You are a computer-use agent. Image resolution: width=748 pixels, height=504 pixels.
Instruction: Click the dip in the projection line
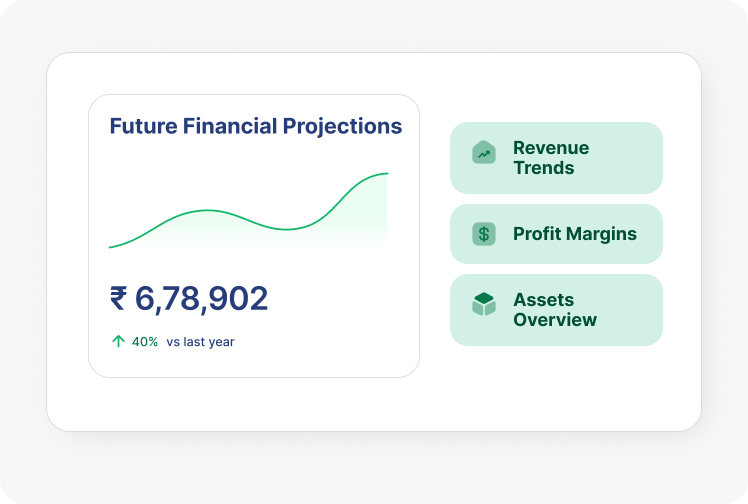pyautogui.click(x=286, y=229)
